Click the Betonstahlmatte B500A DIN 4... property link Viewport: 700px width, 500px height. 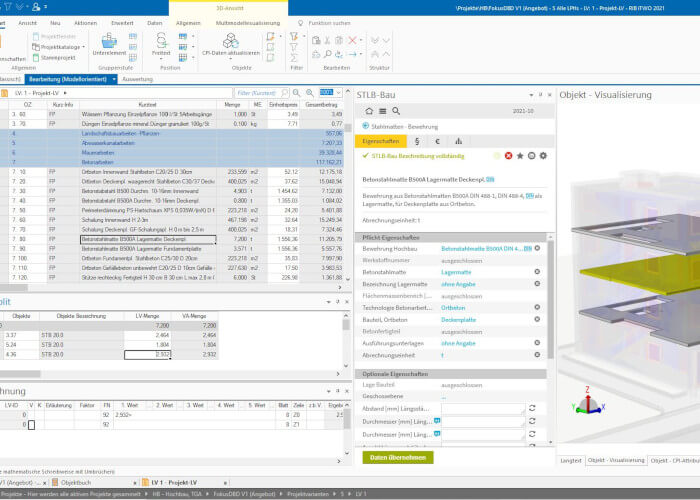[486, 248]
